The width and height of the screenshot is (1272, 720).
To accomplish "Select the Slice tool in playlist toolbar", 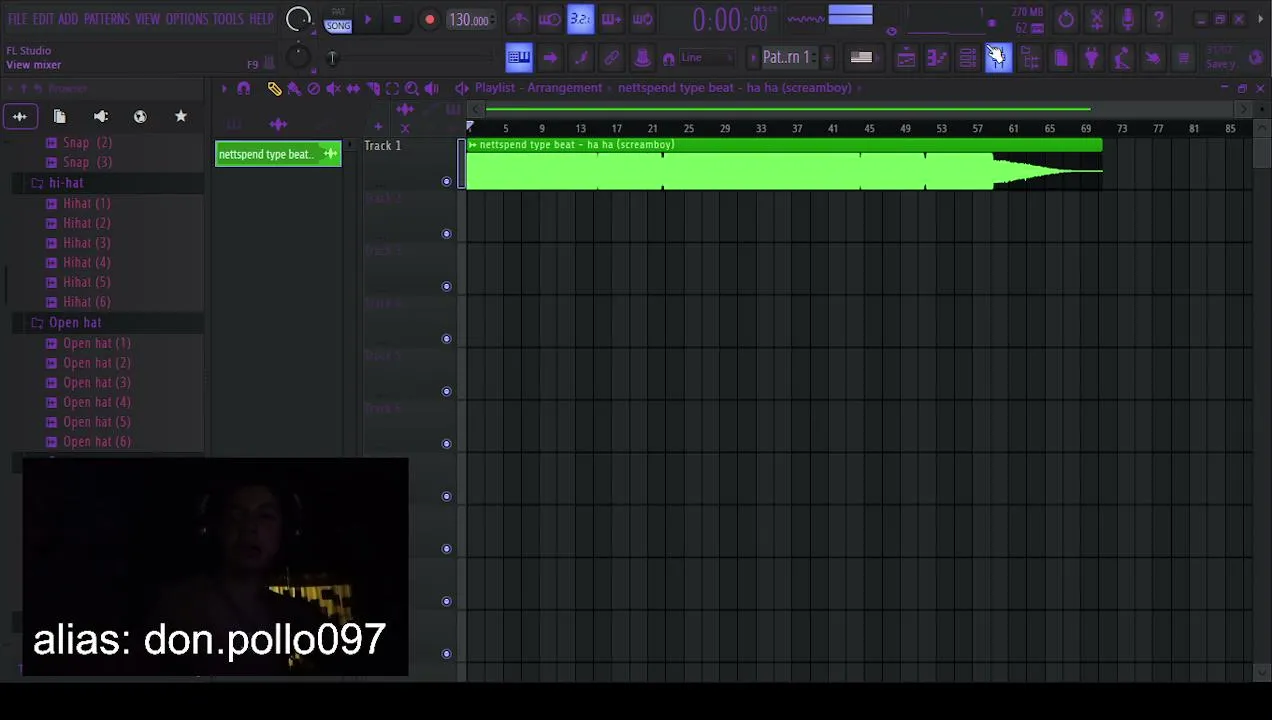I will (373, 88).
